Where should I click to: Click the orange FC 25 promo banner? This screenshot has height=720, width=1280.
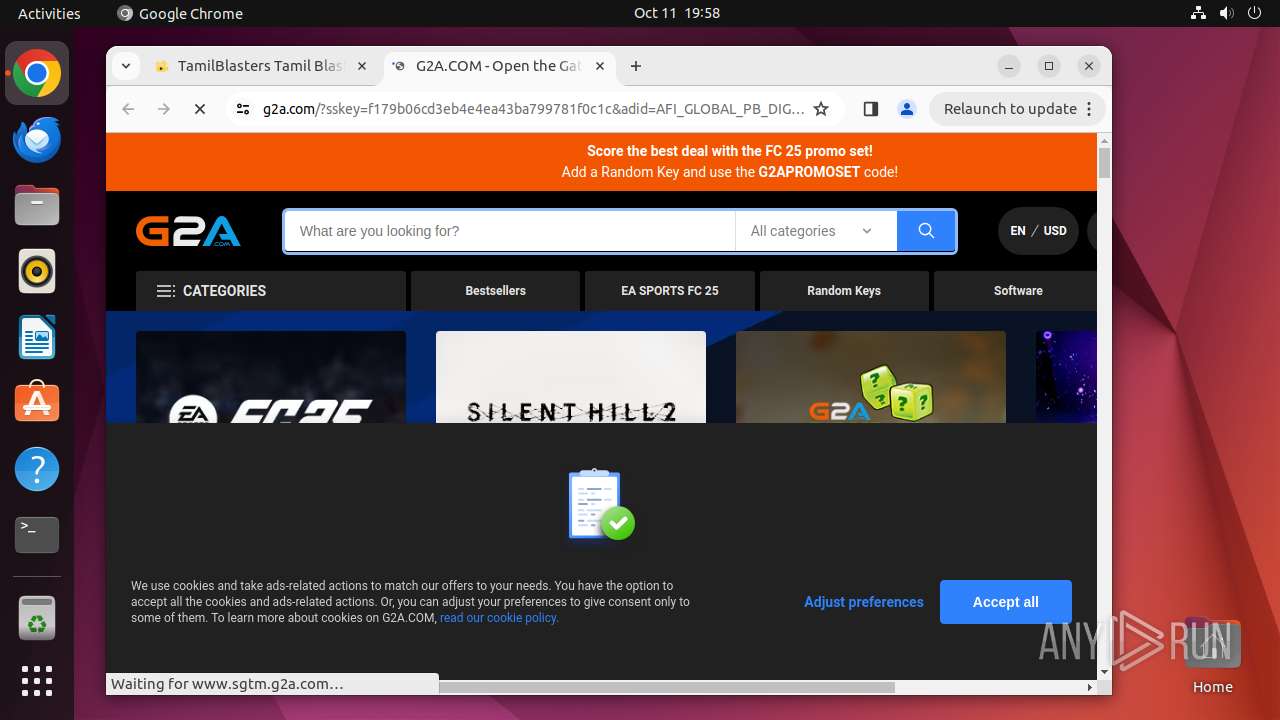coord(601,162)
